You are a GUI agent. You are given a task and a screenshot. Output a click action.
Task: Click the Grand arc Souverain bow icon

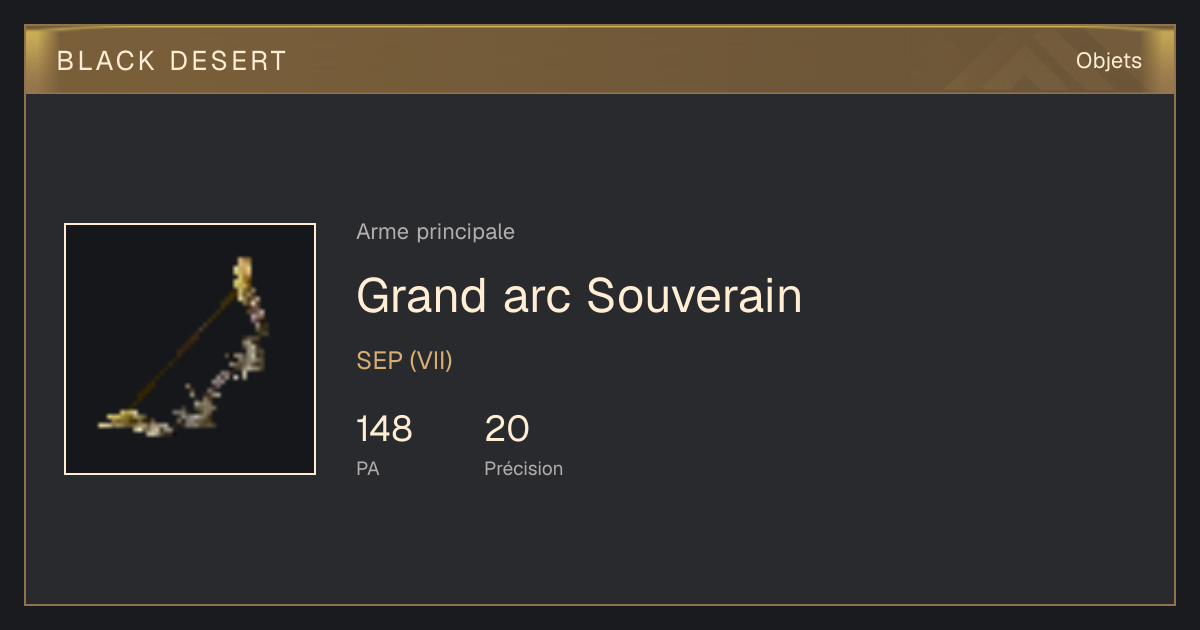point(184,349)
